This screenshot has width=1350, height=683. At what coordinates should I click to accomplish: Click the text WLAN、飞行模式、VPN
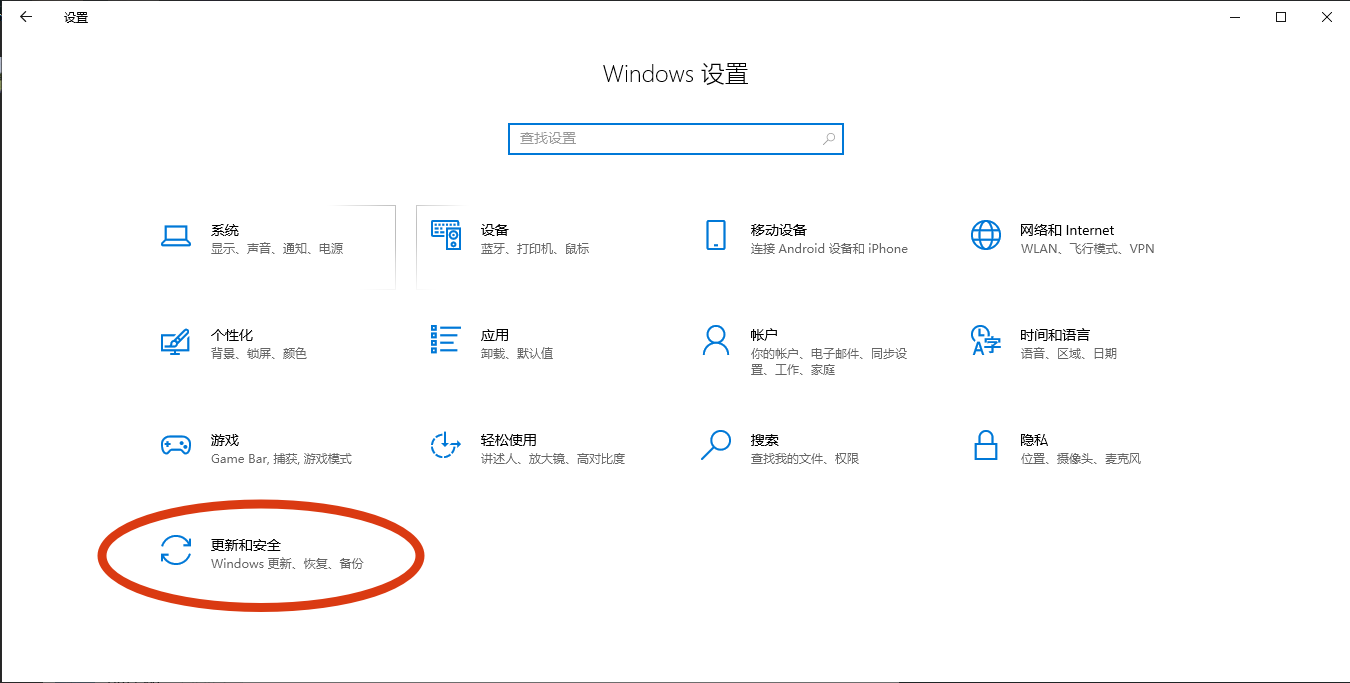[x=1087, y=249]
